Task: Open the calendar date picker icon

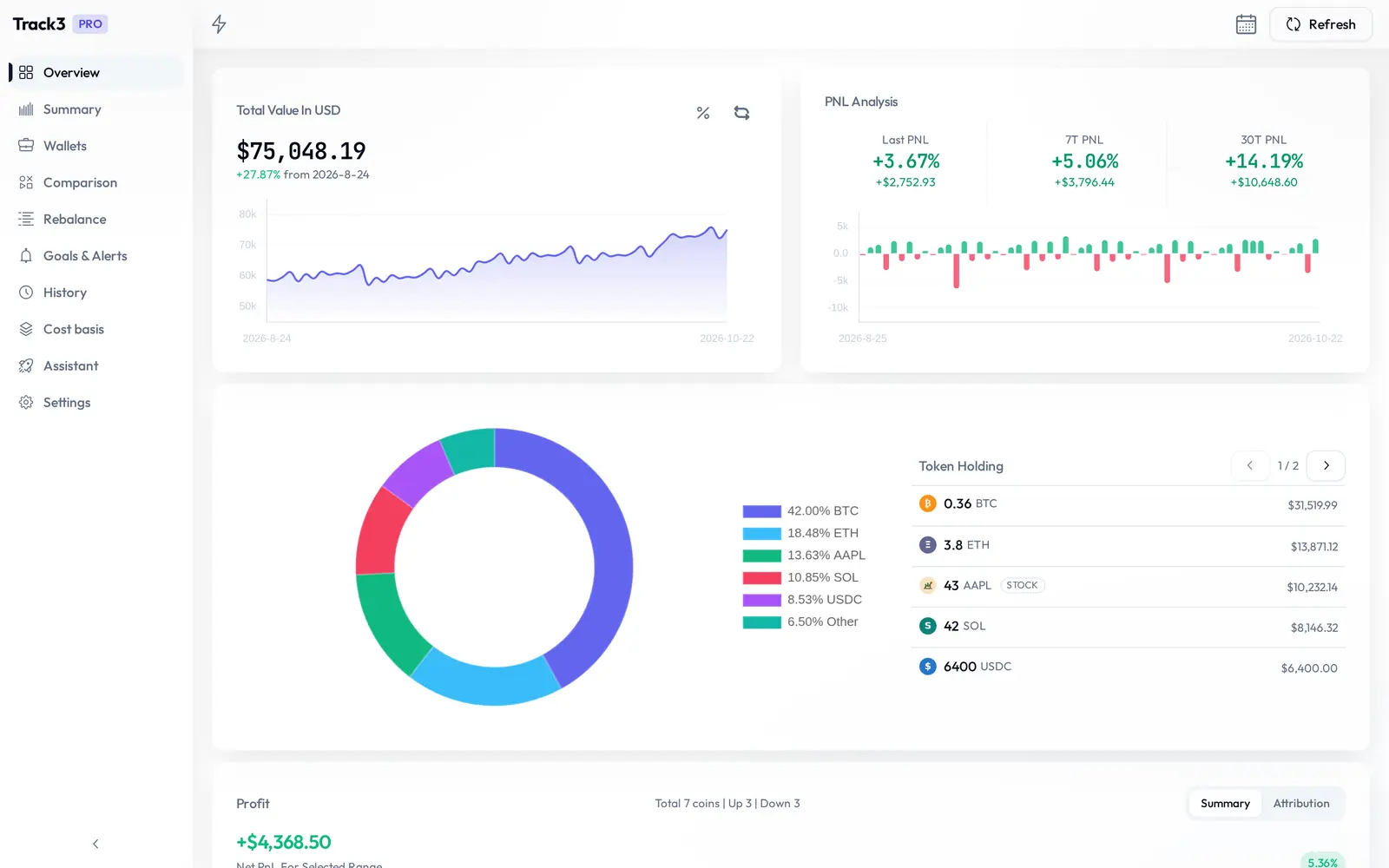Action: pyautogui.click(x=1246, y=24)
